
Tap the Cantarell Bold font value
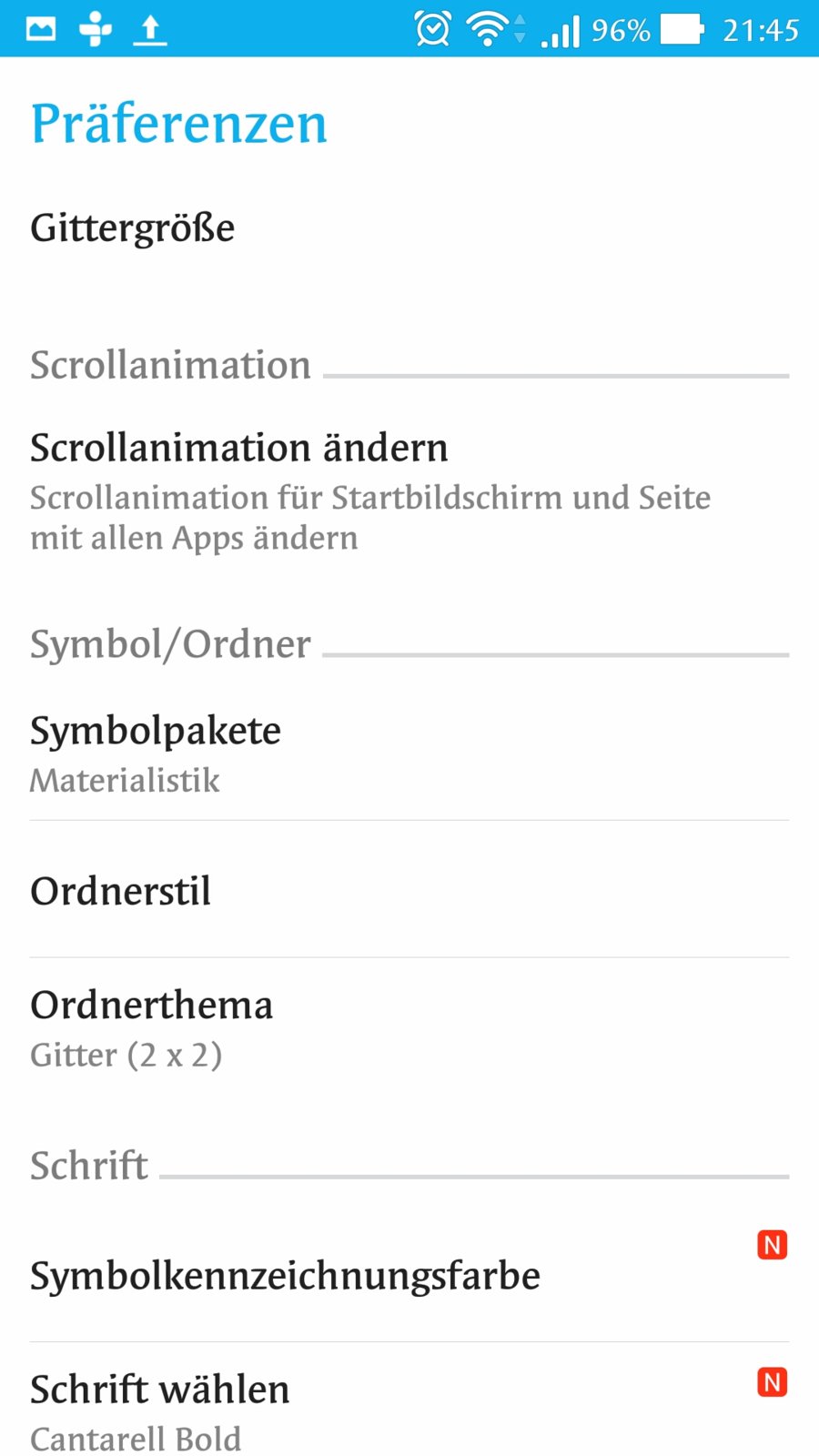click(x=136, y=1439)
